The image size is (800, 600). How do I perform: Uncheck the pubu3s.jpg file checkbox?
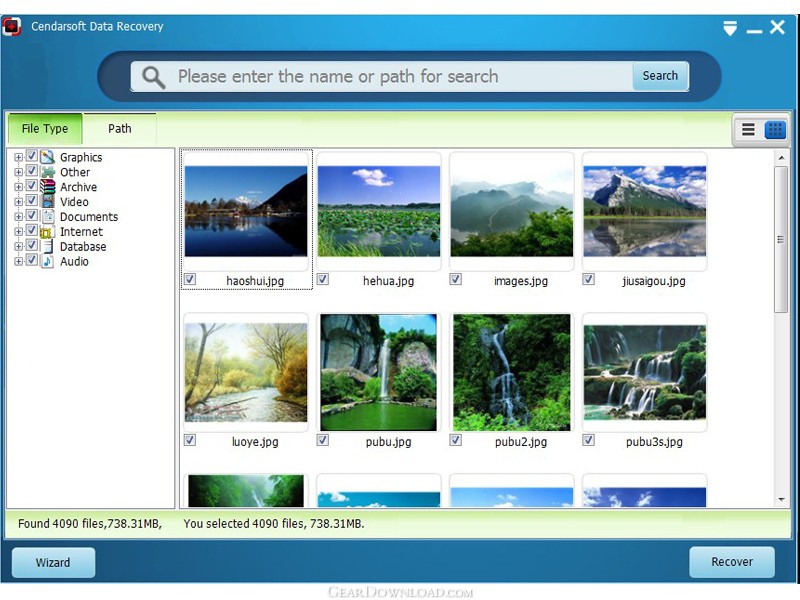click(588, 440)
